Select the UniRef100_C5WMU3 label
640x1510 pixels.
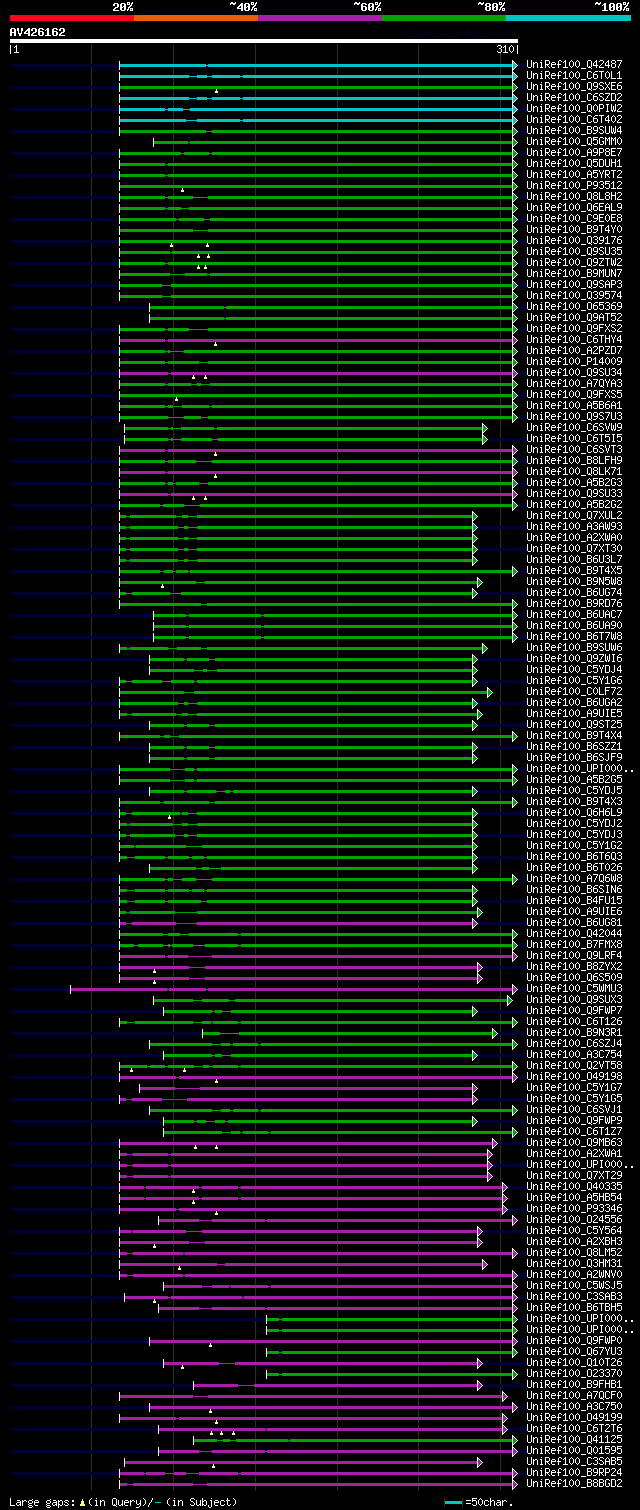pyautogui.click(x=574, y=988)
